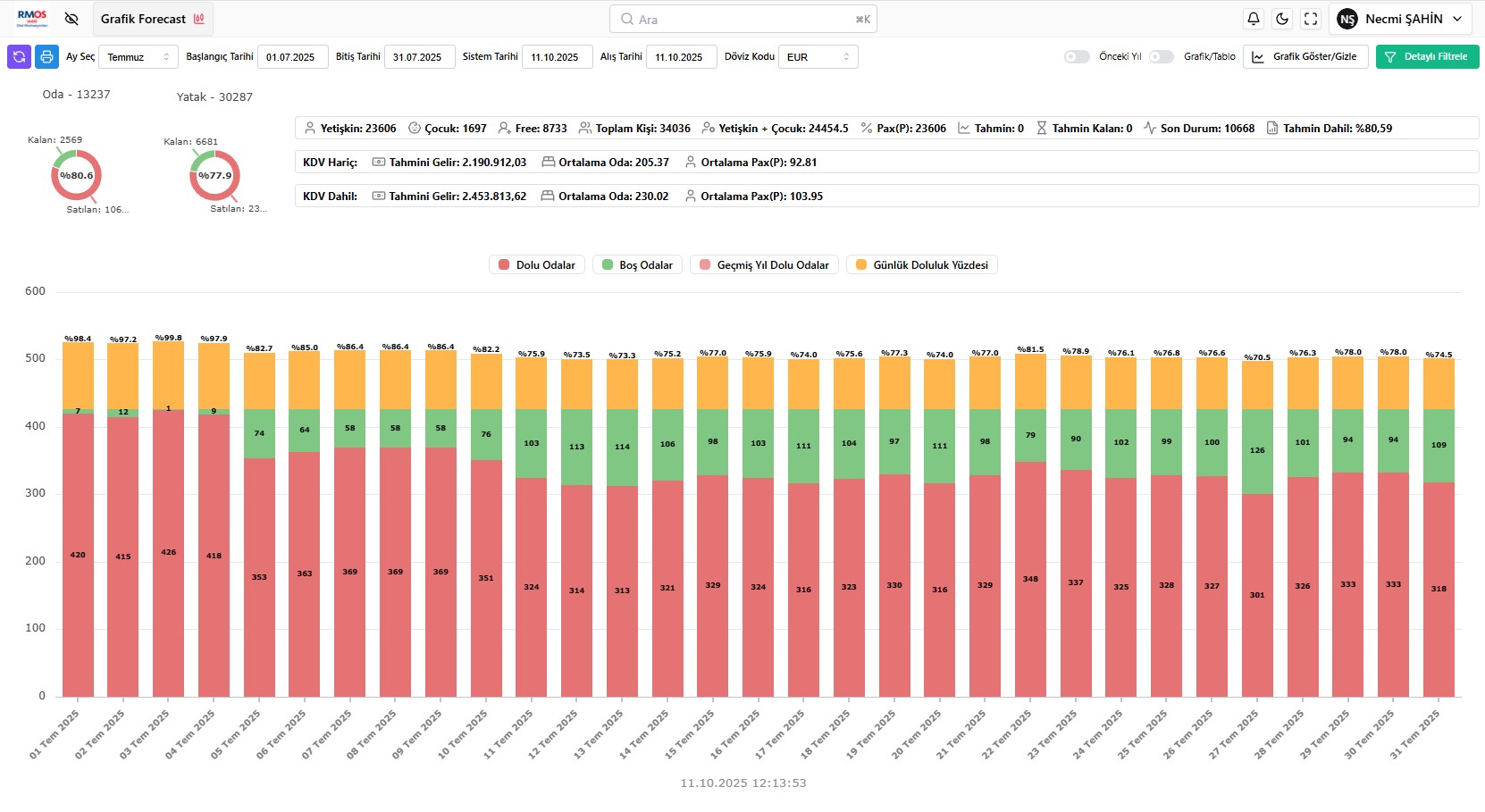Click the blue print icon
This screenshot has height=812, width=1485.
click(x=46, y=57)
